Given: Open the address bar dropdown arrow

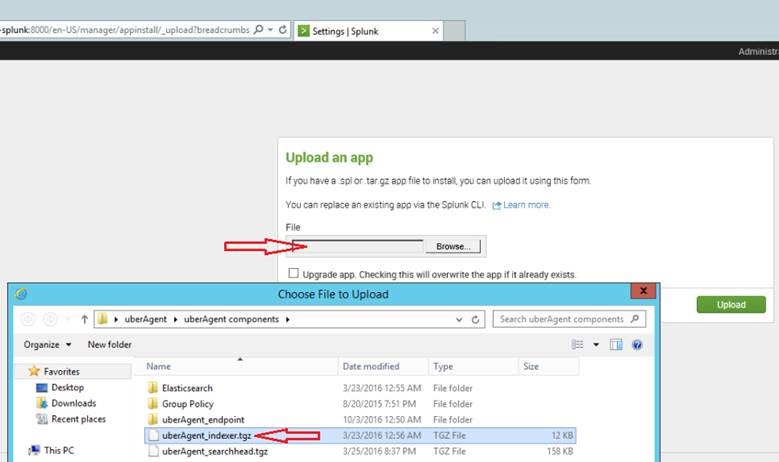Looking at the screenshot, I should [270, 30].
